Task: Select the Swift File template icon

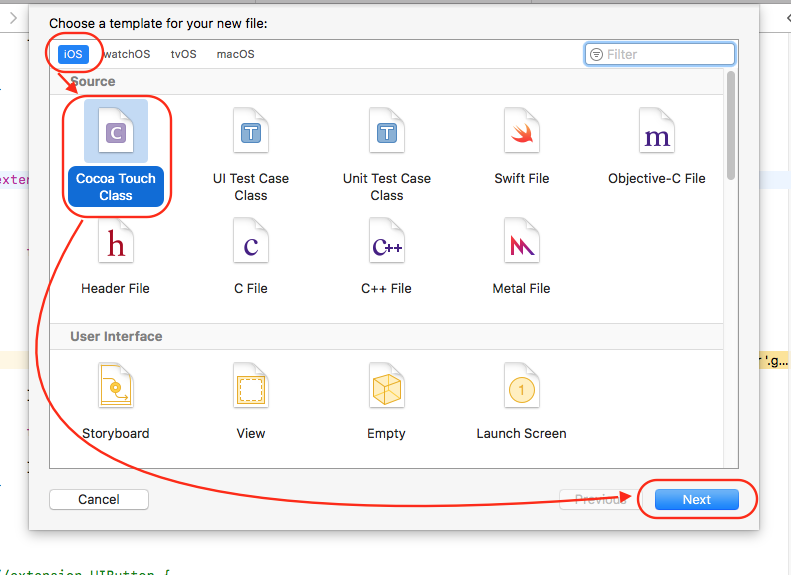Action: pos(522,131)
